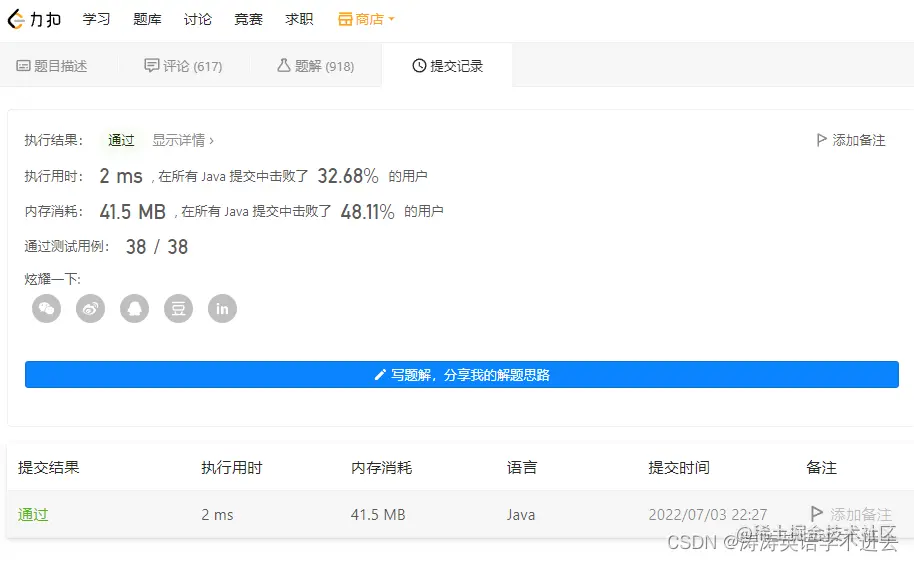Click the comment icon on 评论 tab
914x561 pixels.
[152, 65]
